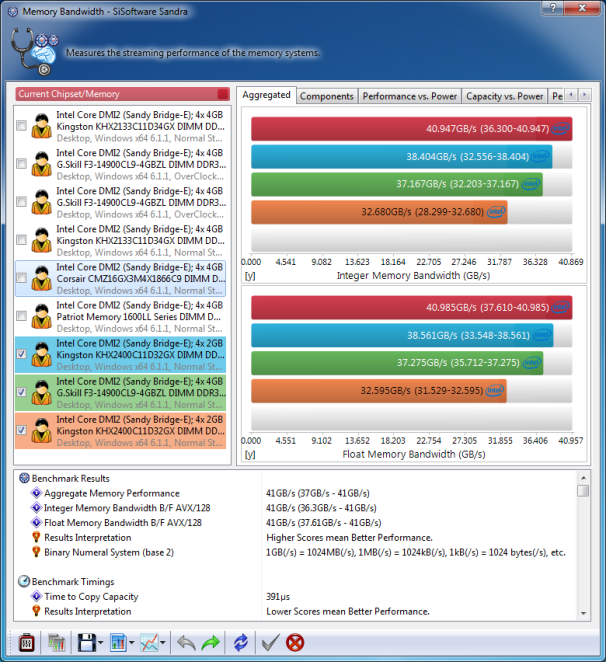Image resolution: width=606 pixels, height=662 pixels.
Task: Untick the blue Kingston KHX2400C11D32GX checkbox
Action: 21,354
